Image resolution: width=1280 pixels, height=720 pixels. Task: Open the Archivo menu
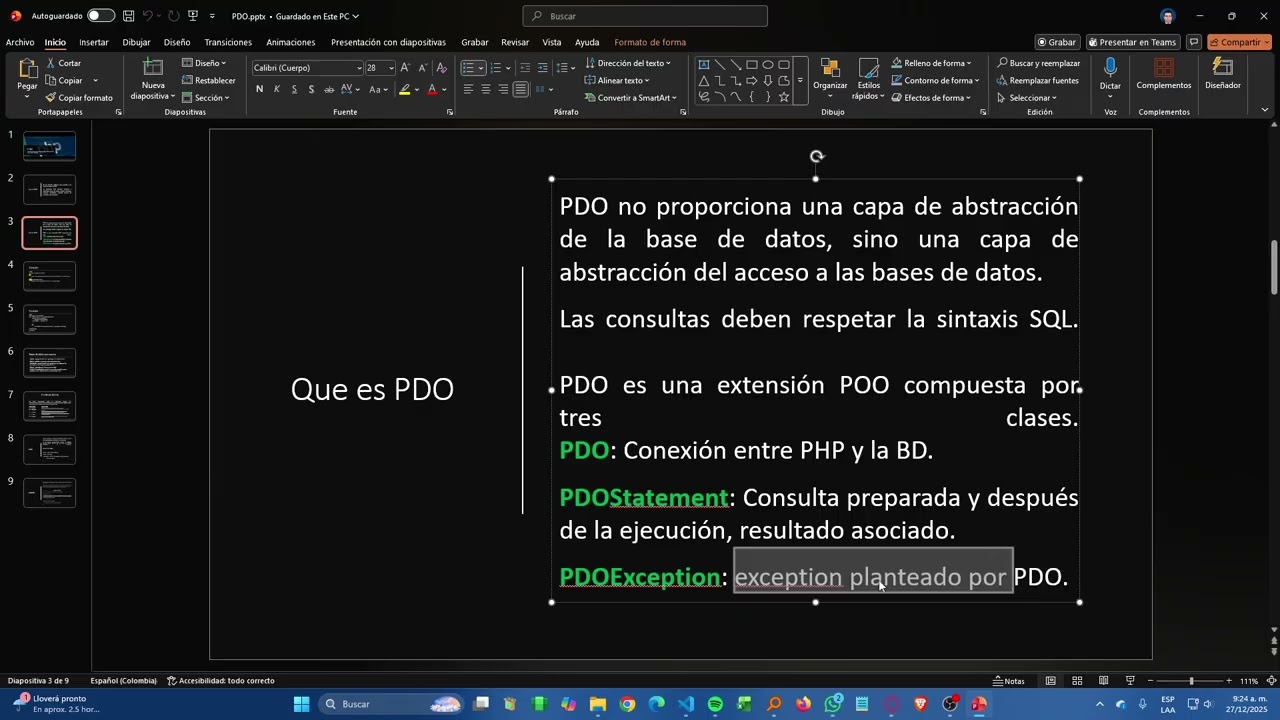pos(20,42)
